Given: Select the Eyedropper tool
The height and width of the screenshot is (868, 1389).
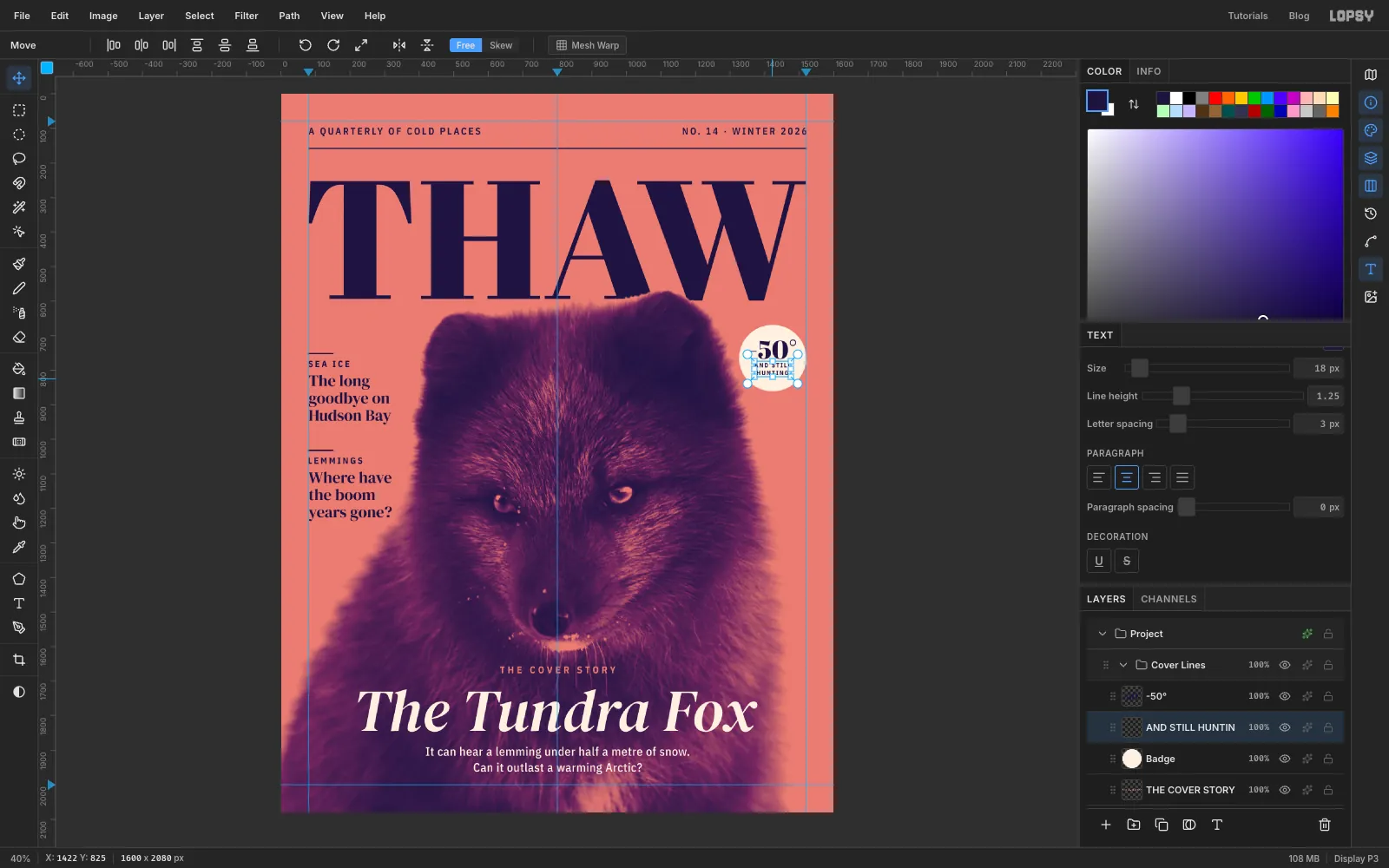Looking at the screenshot, I should 19,547.
